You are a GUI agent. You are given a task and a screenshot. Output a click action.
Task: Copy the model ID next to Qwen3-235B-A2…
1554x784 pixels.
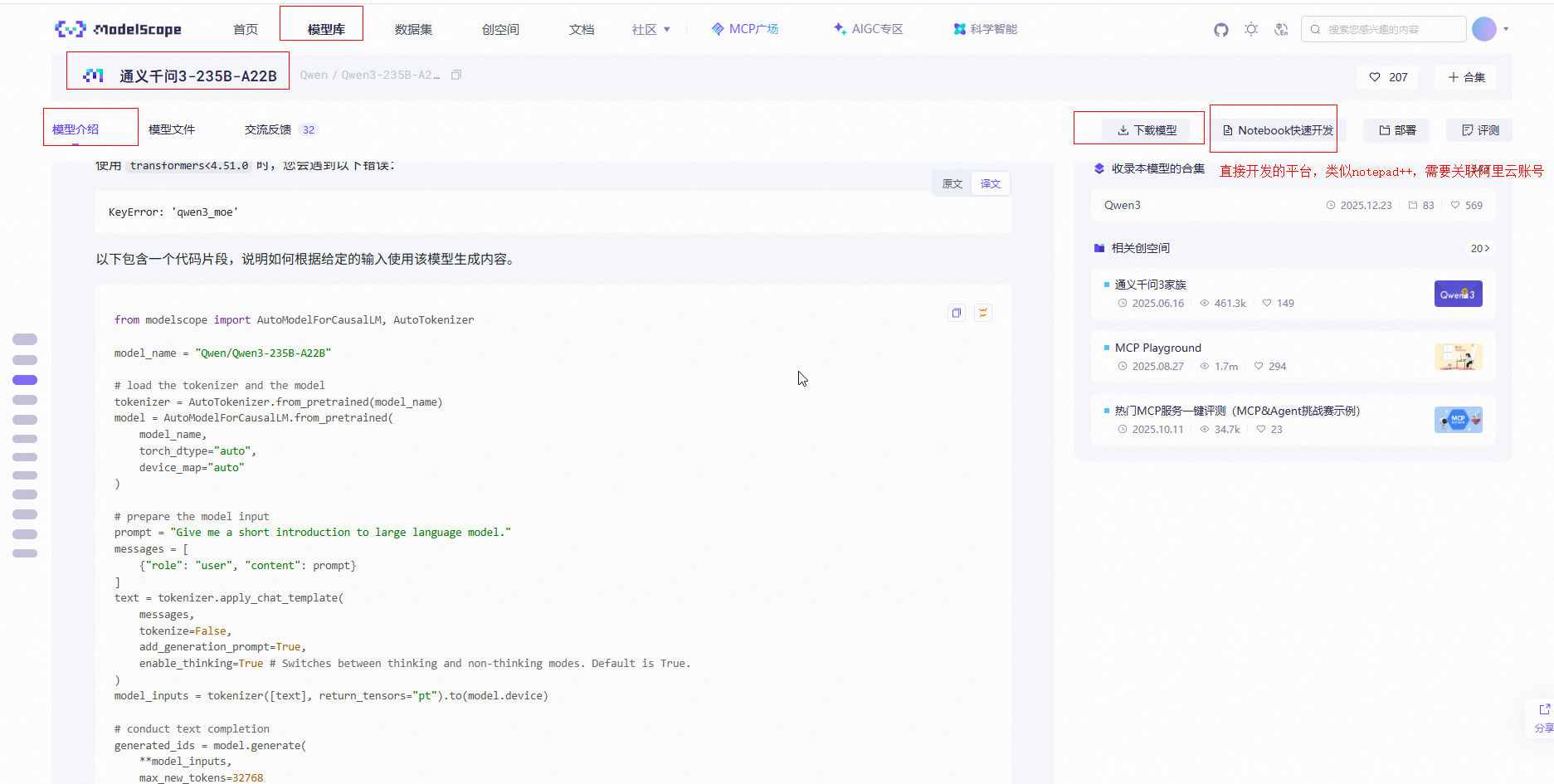[x=456, y=75]
